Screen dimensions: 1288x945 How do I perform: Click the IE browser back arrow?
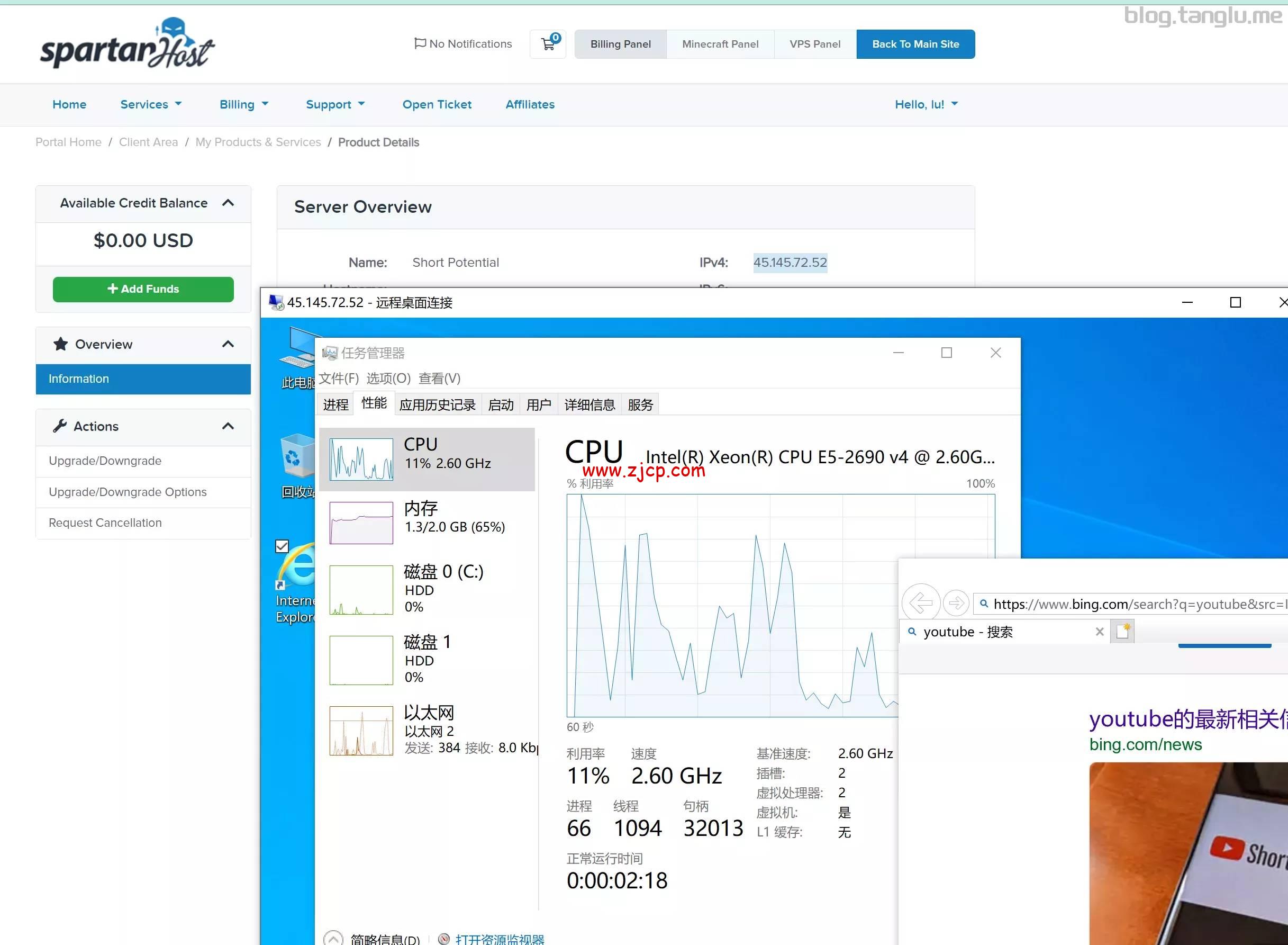coord(920,602)
